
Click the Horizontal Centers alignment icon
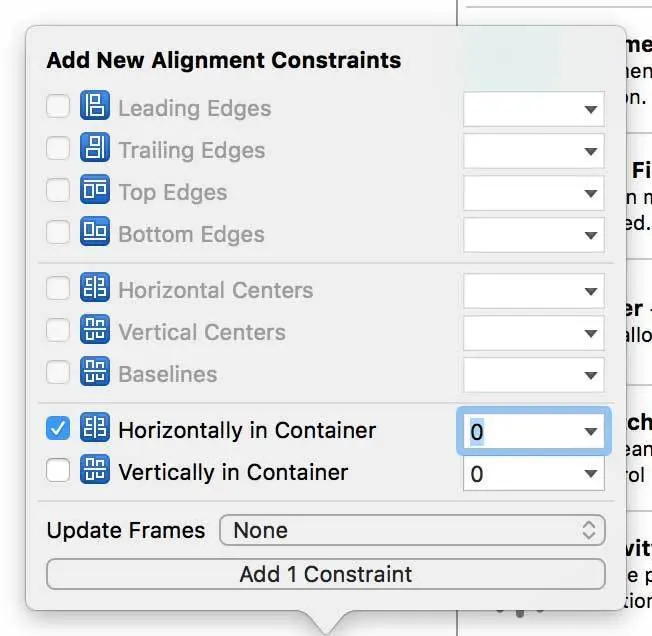pyautogui.click(x=95, y=289)
